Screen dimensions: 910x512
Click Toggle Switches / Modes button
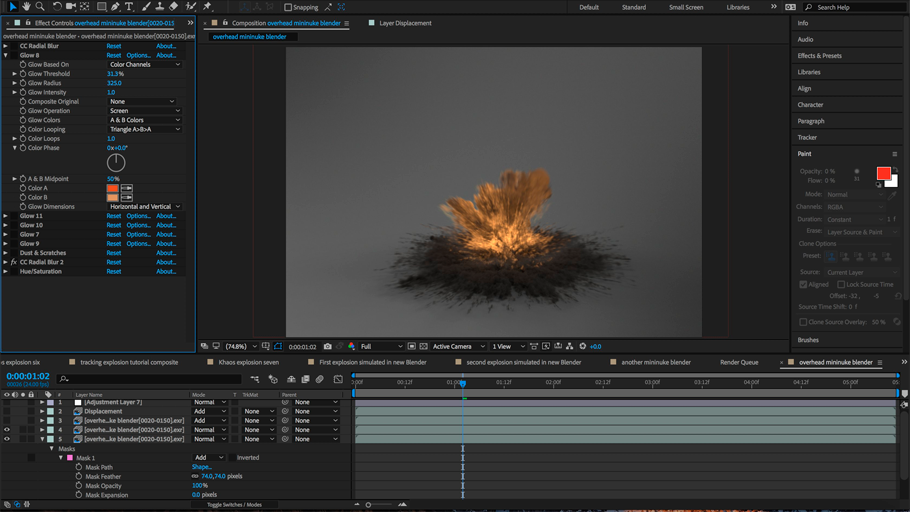coord(234,505)
